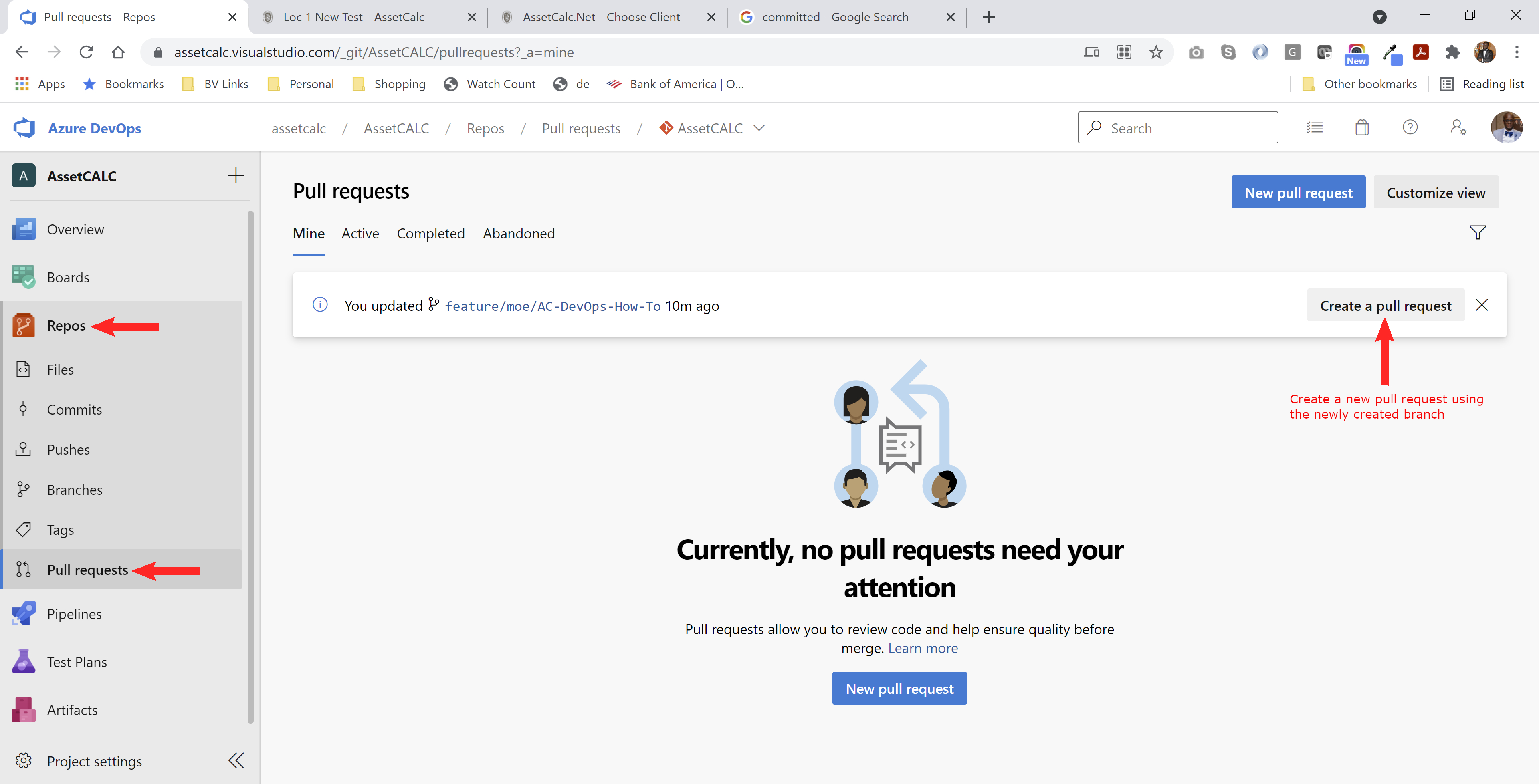Switch to AssetCalc.Net Choose Client tab
1539x784 pixels.
[x=607, y=17]
